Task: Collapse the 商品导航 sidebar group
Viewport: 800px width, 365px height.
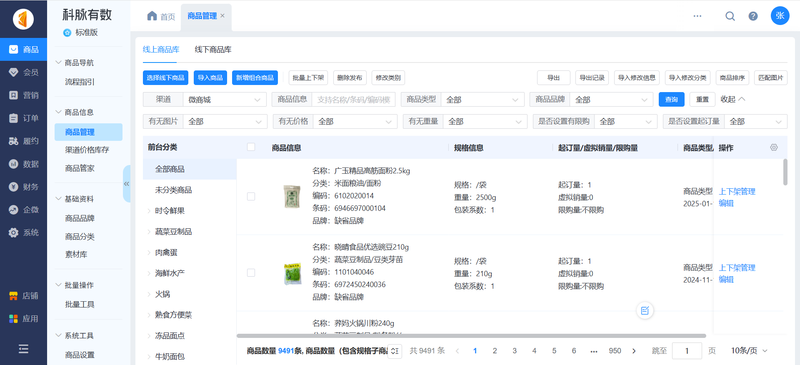Action: (58, 63)
